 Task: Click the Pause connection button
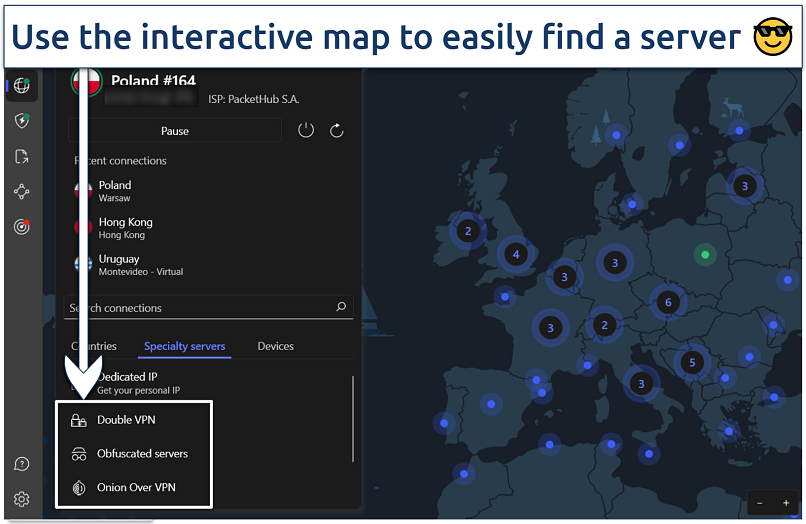point(175,131)
